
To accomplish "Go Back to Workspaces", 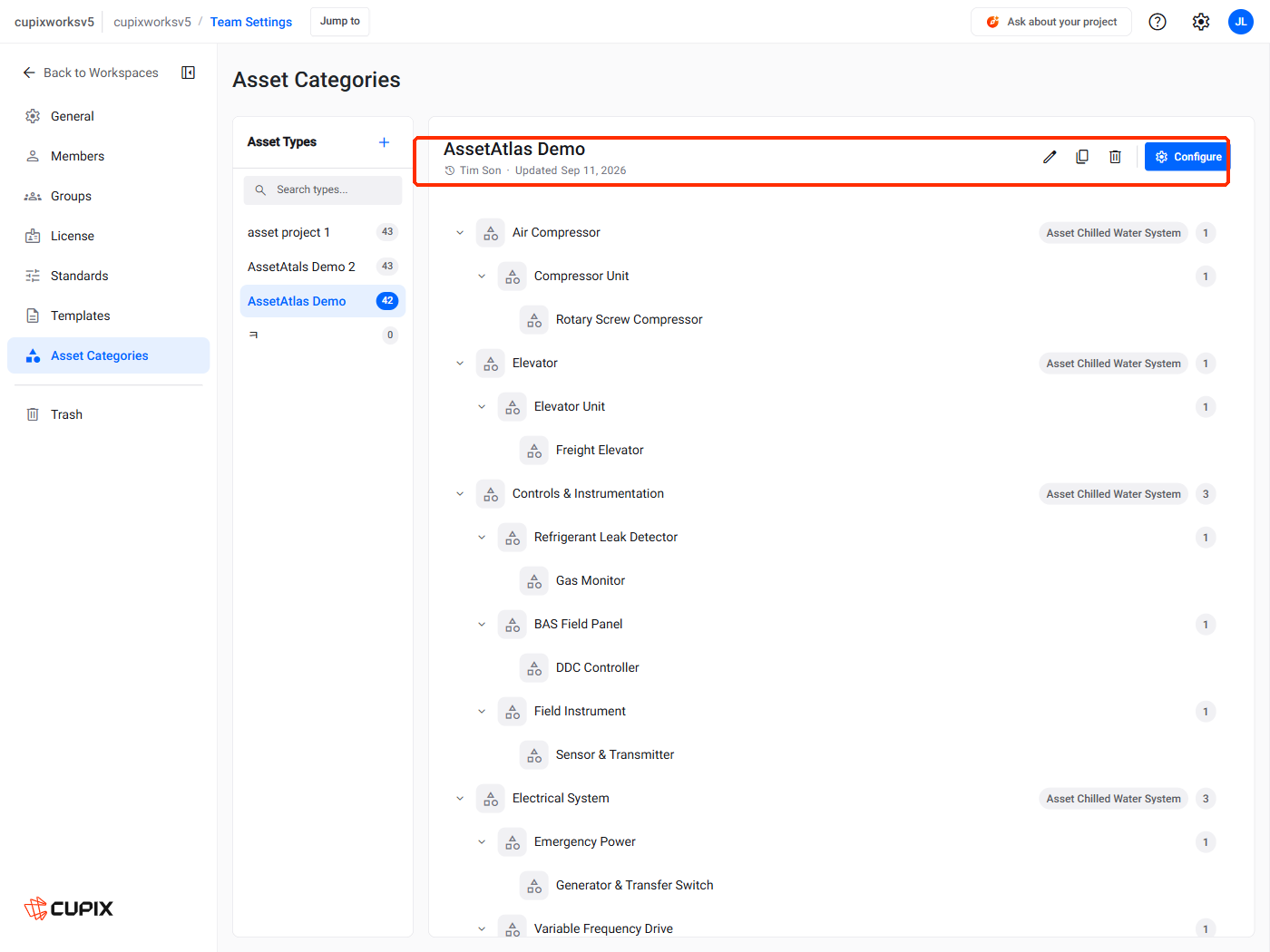I will point(91,73).
